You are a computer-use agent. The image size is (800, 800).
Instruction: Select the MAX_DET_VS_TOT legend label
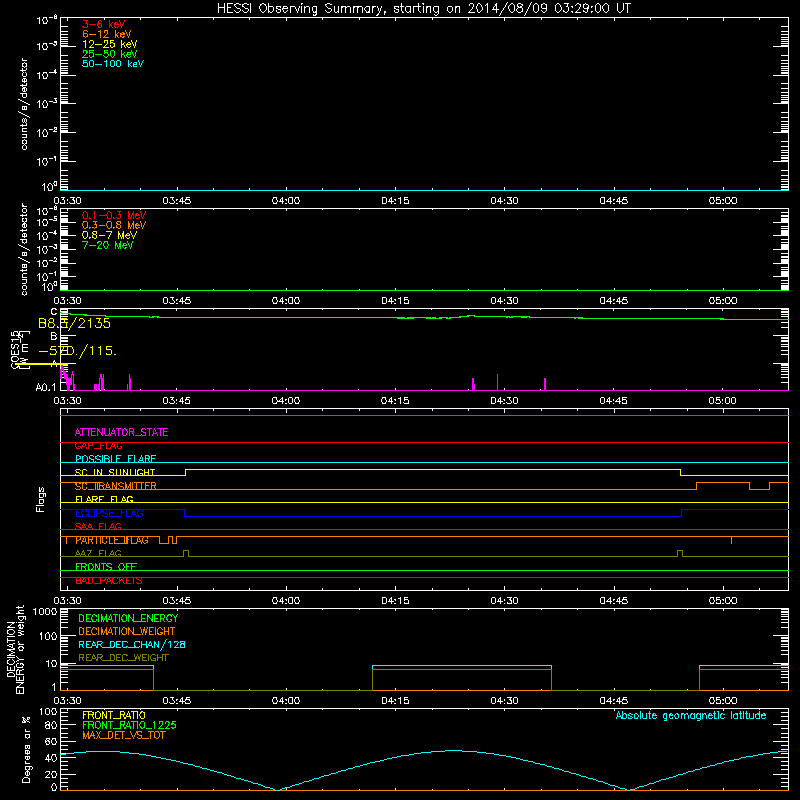point(124,736)
